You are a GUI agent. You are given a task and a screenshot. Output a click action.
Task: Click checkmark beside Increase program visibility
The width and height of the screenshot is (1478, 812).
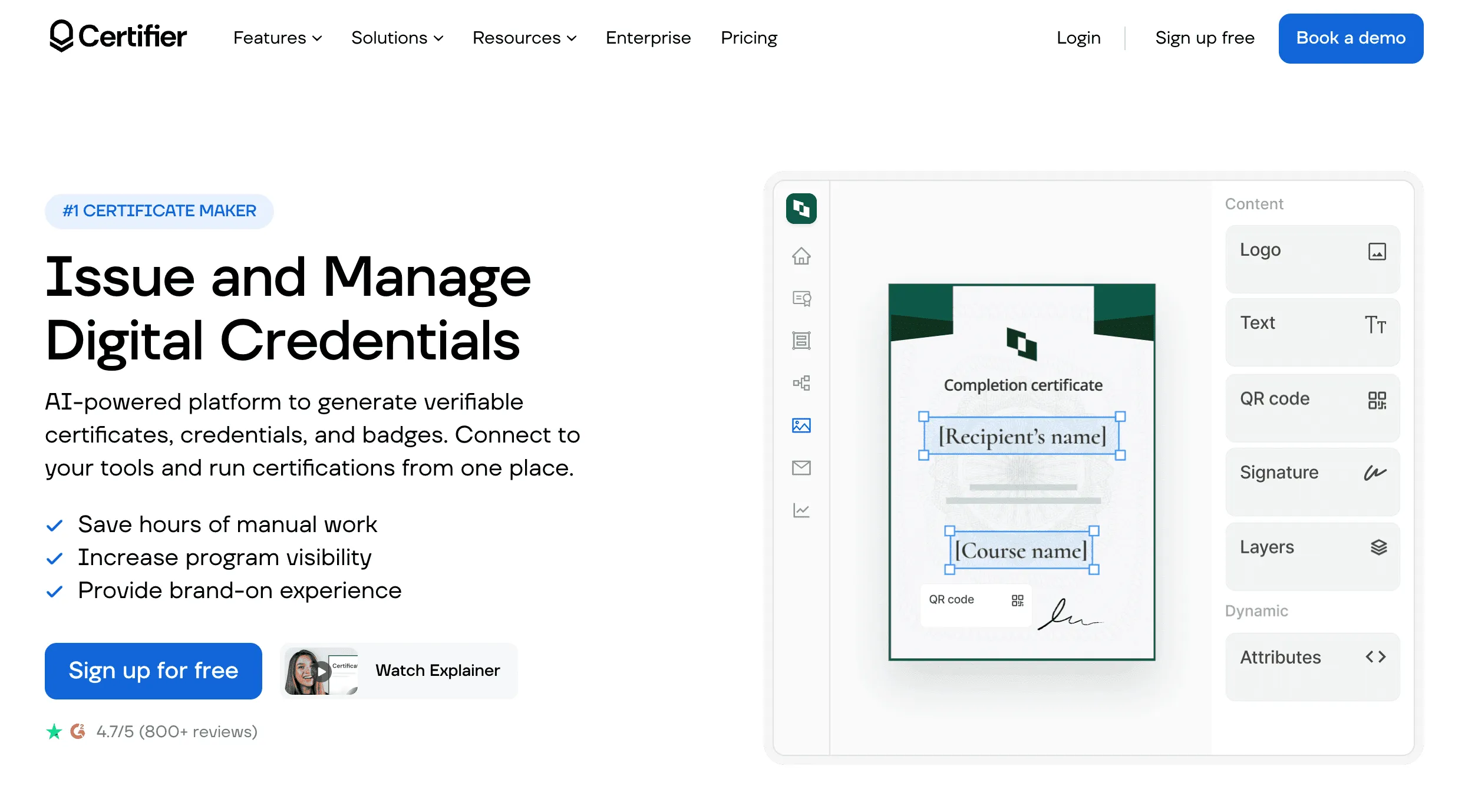pos(54,558)
